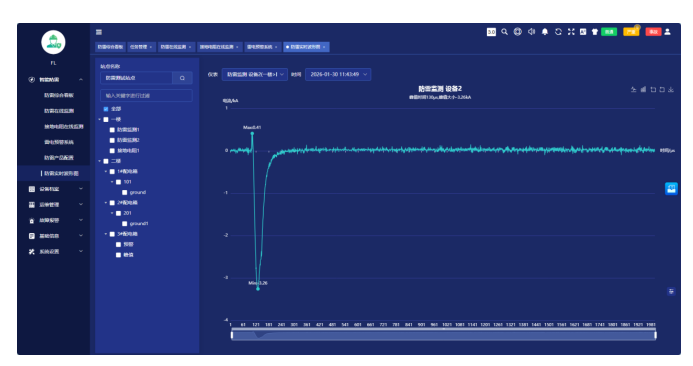Click the small settings icon below floating button

point(671,291)
